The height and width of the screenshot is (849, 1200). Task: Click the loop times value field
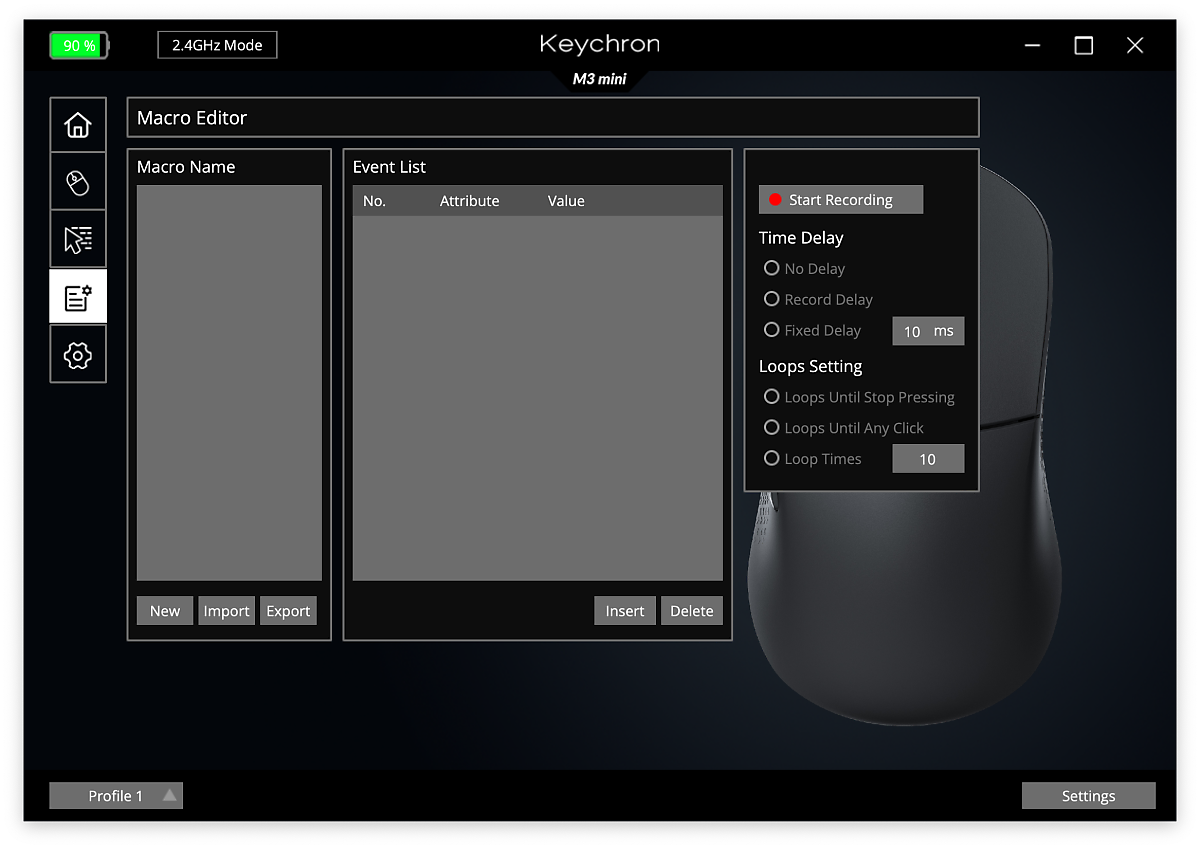point(928,459)
